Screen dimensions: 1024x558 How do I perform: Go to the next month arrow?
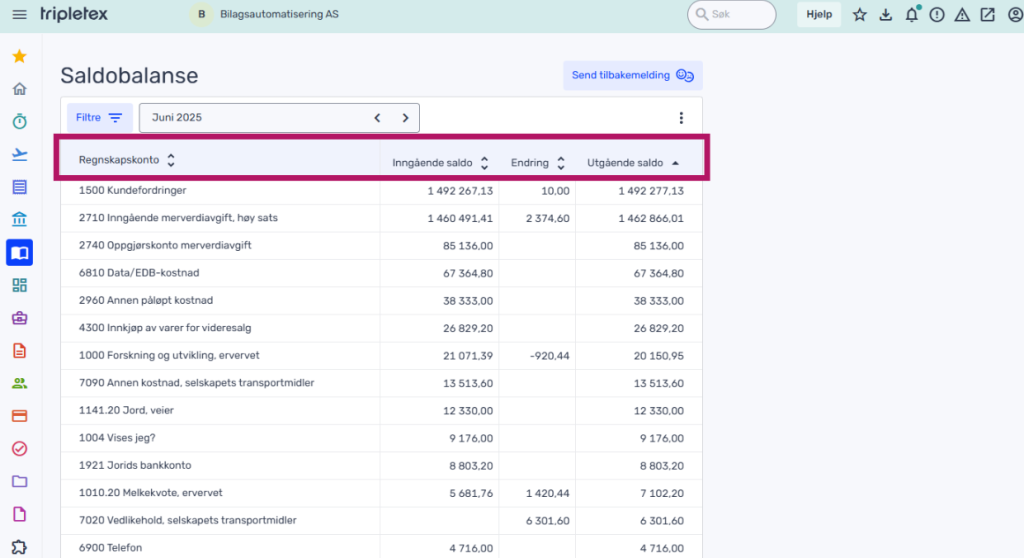click(406, 118)
